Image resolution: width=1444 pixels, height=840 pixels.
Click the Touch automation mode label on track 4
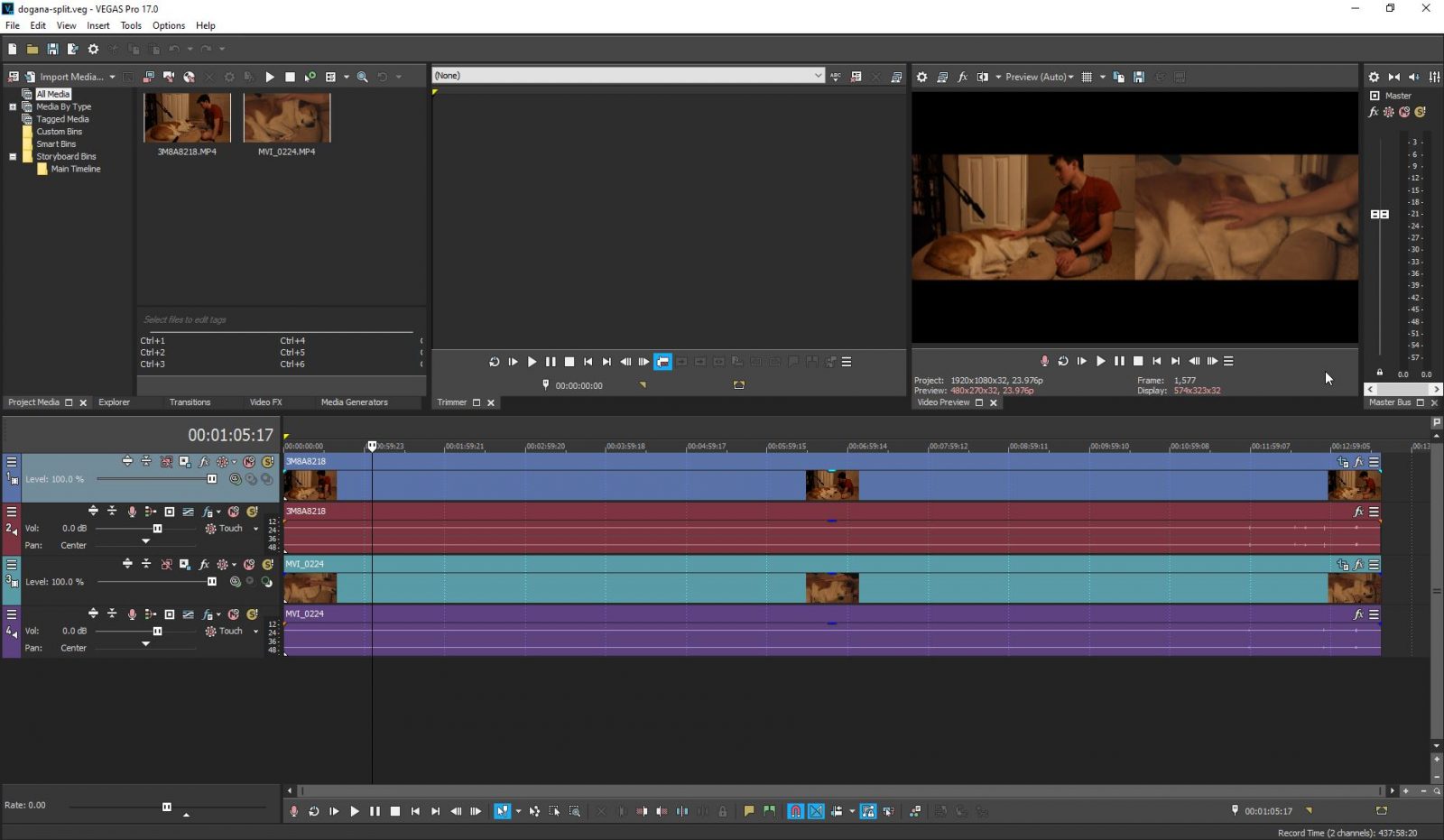230,631
